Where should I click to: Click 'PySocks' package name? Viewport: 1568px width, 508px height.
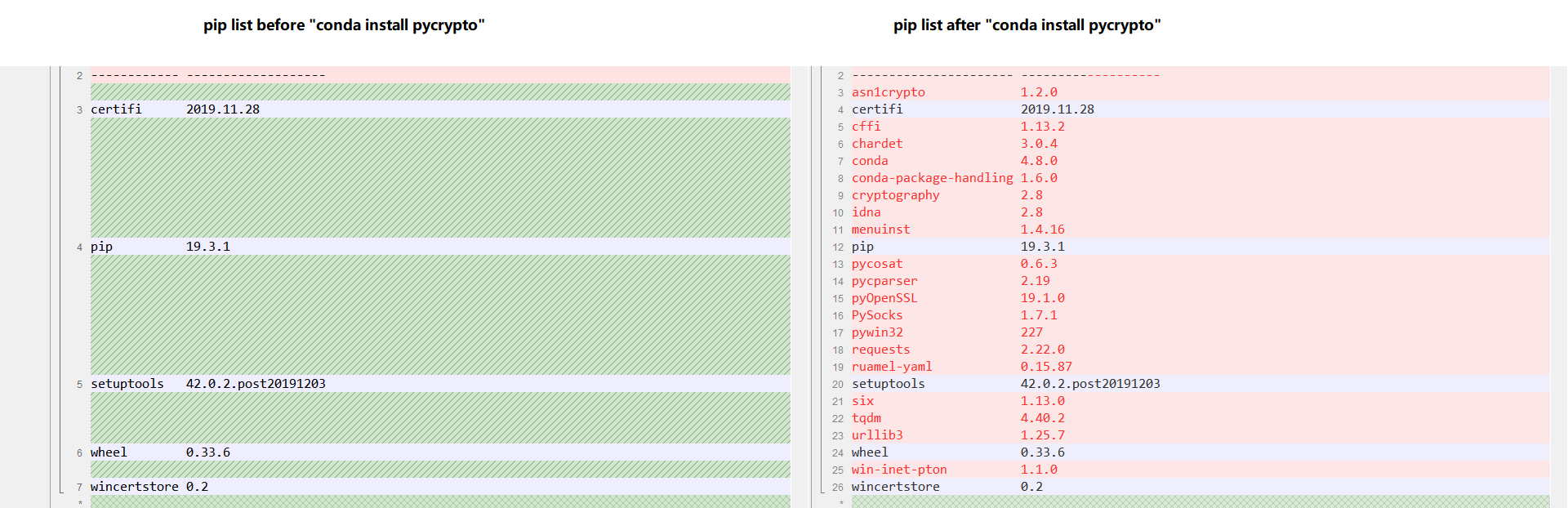click(x=877, y=315)
